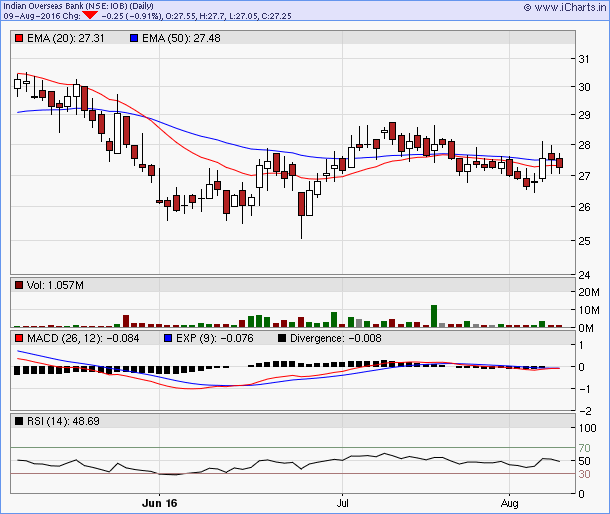610x514 pixels.
Task: Click the 25 price axis label
Action: tap(584, 241)
